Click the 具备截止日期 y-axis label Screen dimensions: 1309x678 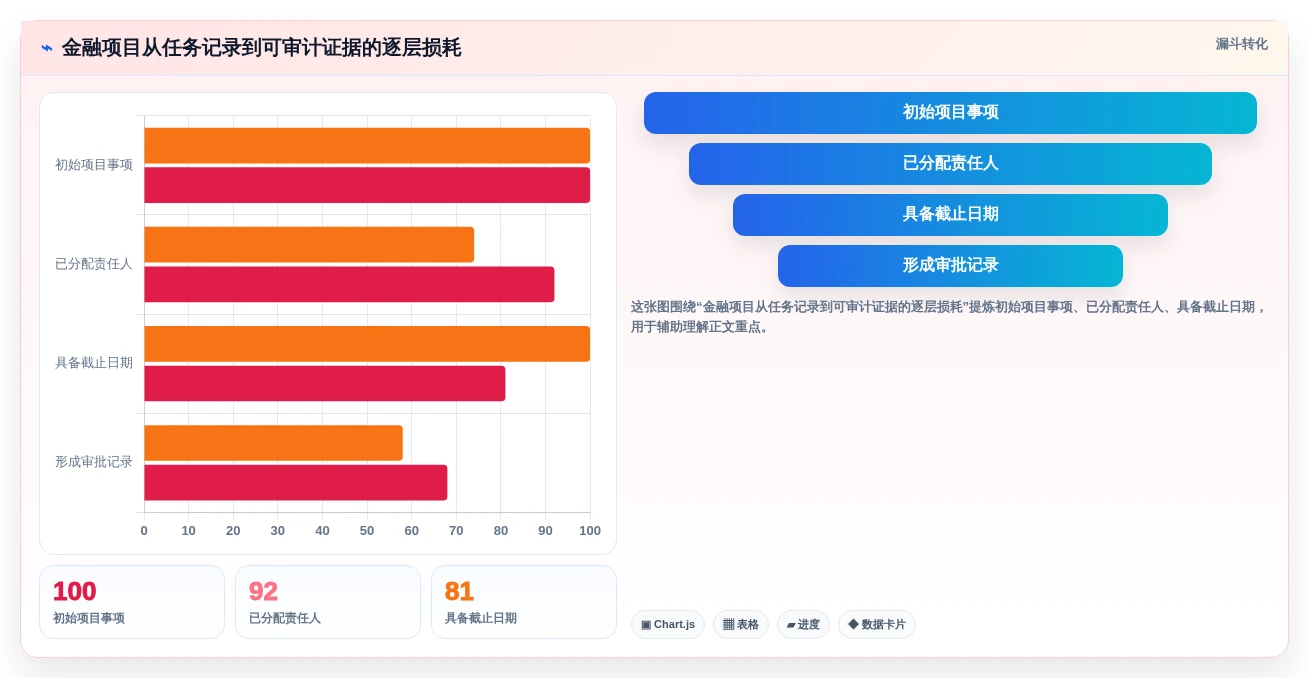click(x=94, y=363)
